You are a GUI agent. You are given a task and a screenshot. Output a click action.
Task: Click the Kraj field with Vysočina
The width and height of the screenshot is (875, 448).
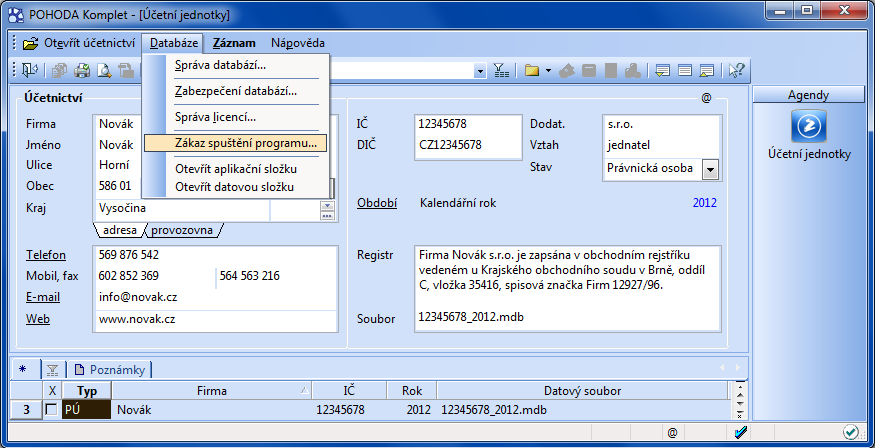pos(183,208)
